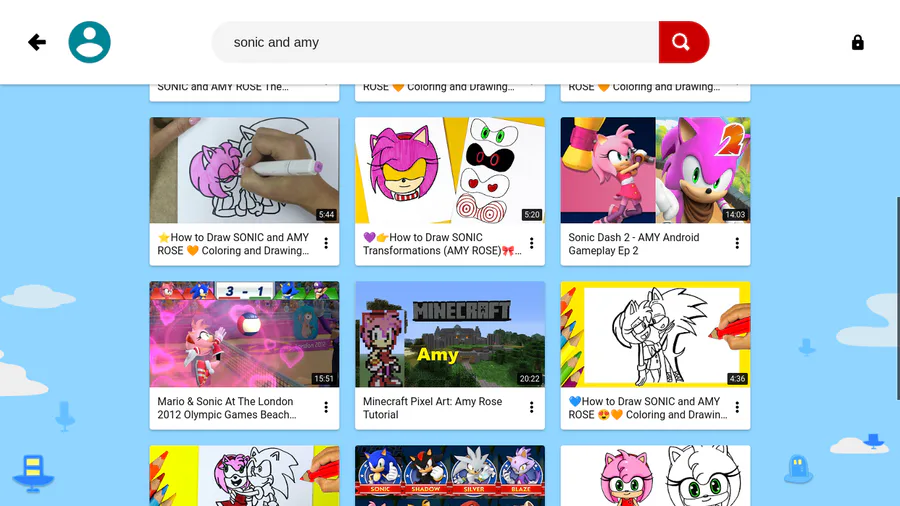Open title '💙How to Draw SONIC and AMY ROSE 😍'
Screen dimensions: 900x506
pos(648,408)
